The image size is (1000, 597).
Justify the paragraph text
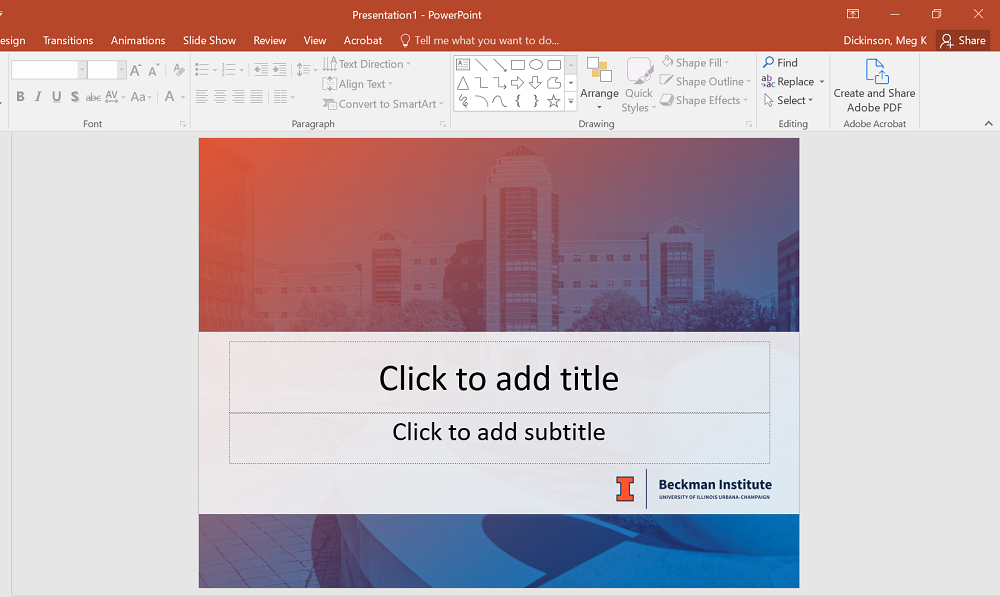pyautogui.click(x=256, y=97)
